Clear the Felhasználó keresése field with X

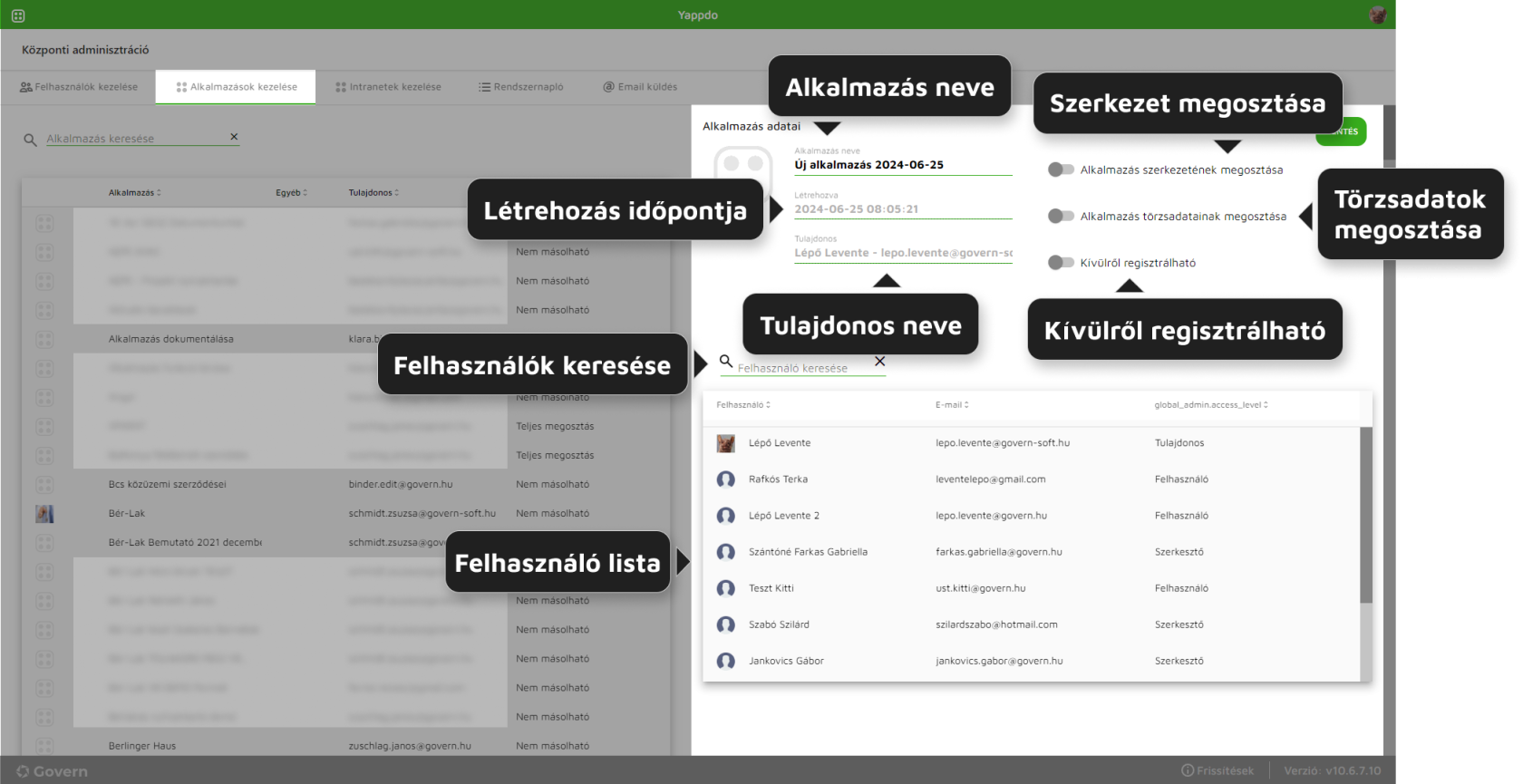point(879,361)
